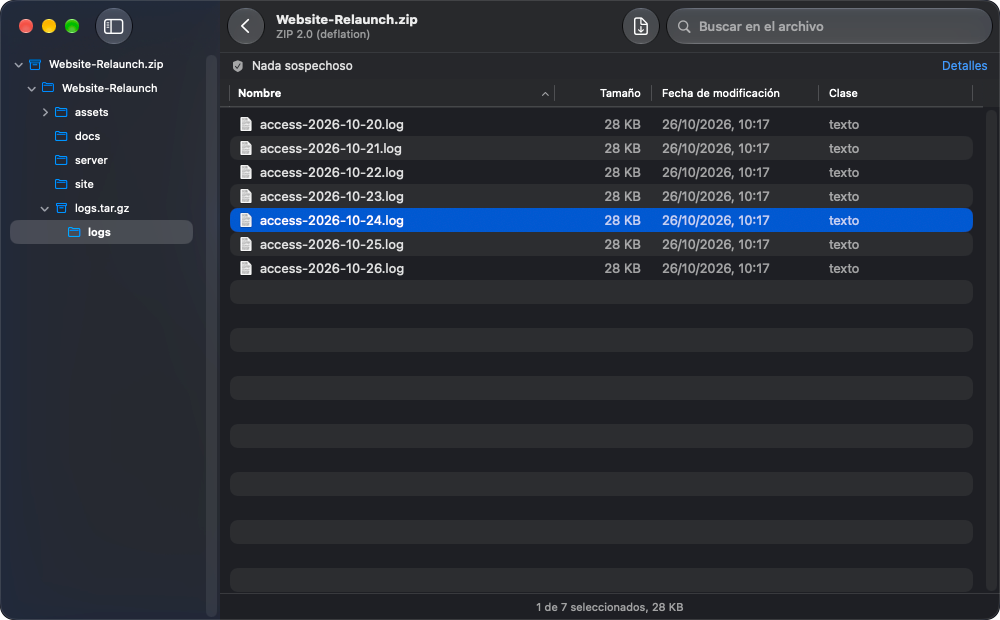This screenshot has width=1000, height=620.
Task: Select the server folder in the sidebar
Action: tap(101, 160)
